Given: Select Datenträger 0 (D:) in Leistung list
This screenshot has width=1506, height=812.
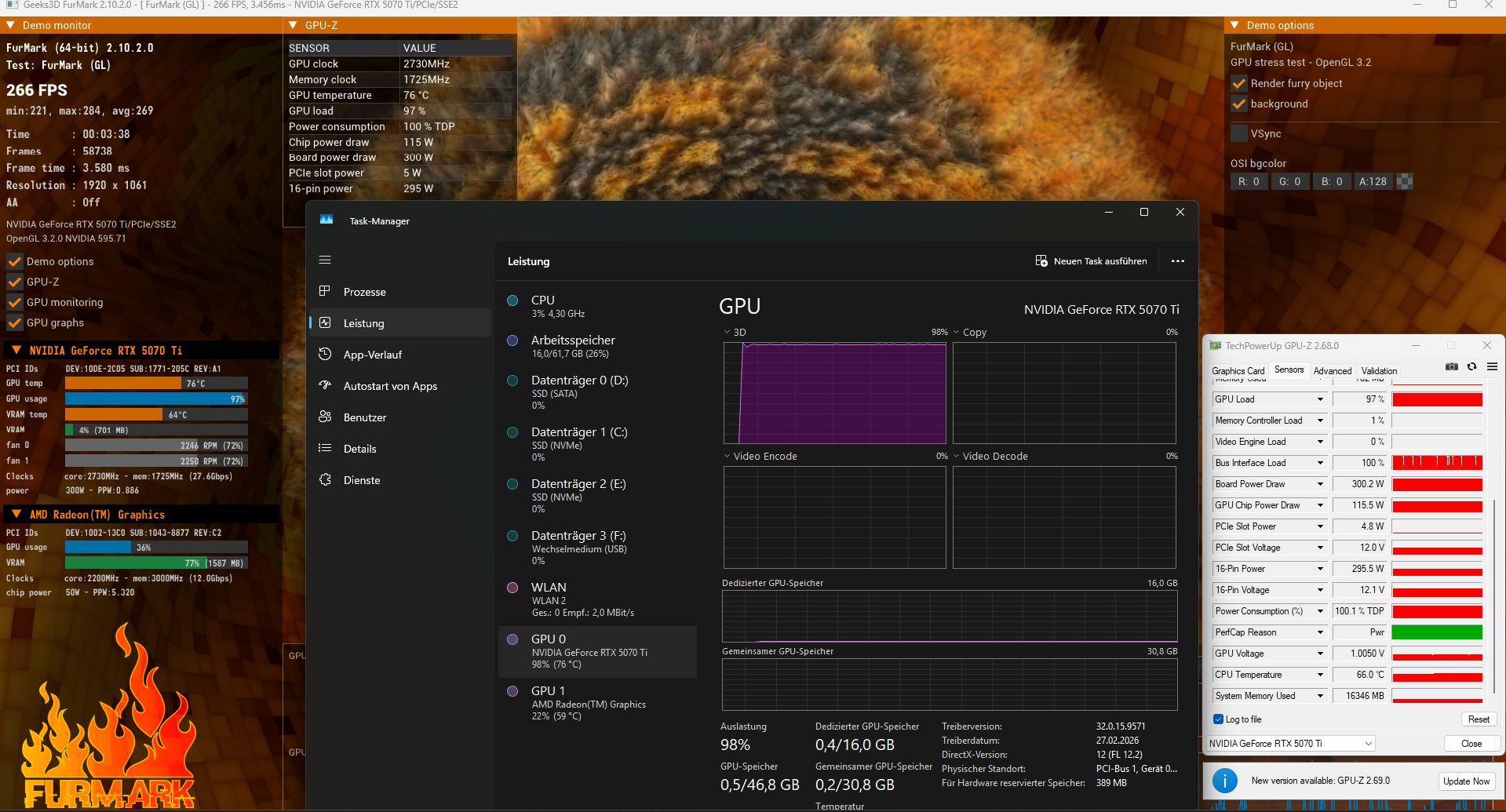Looking at the screenshot, I should tap(597, 393).
